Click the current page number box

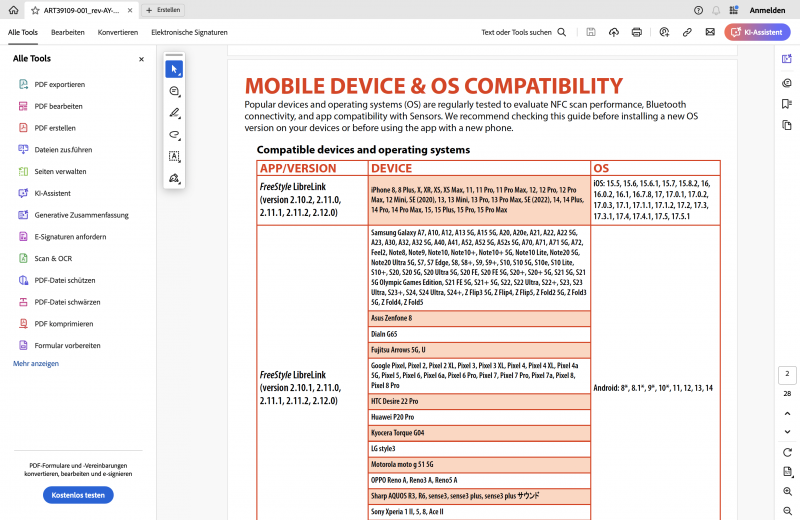pos(787,375)
